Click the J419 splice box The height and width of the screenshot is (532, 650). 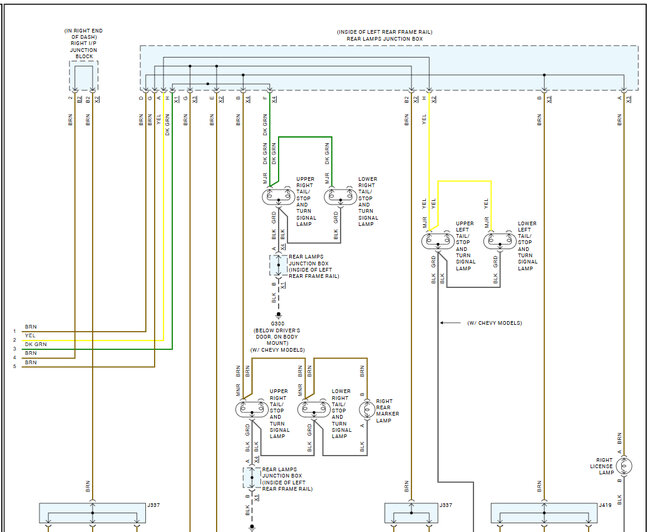click(x=544, y=513)
